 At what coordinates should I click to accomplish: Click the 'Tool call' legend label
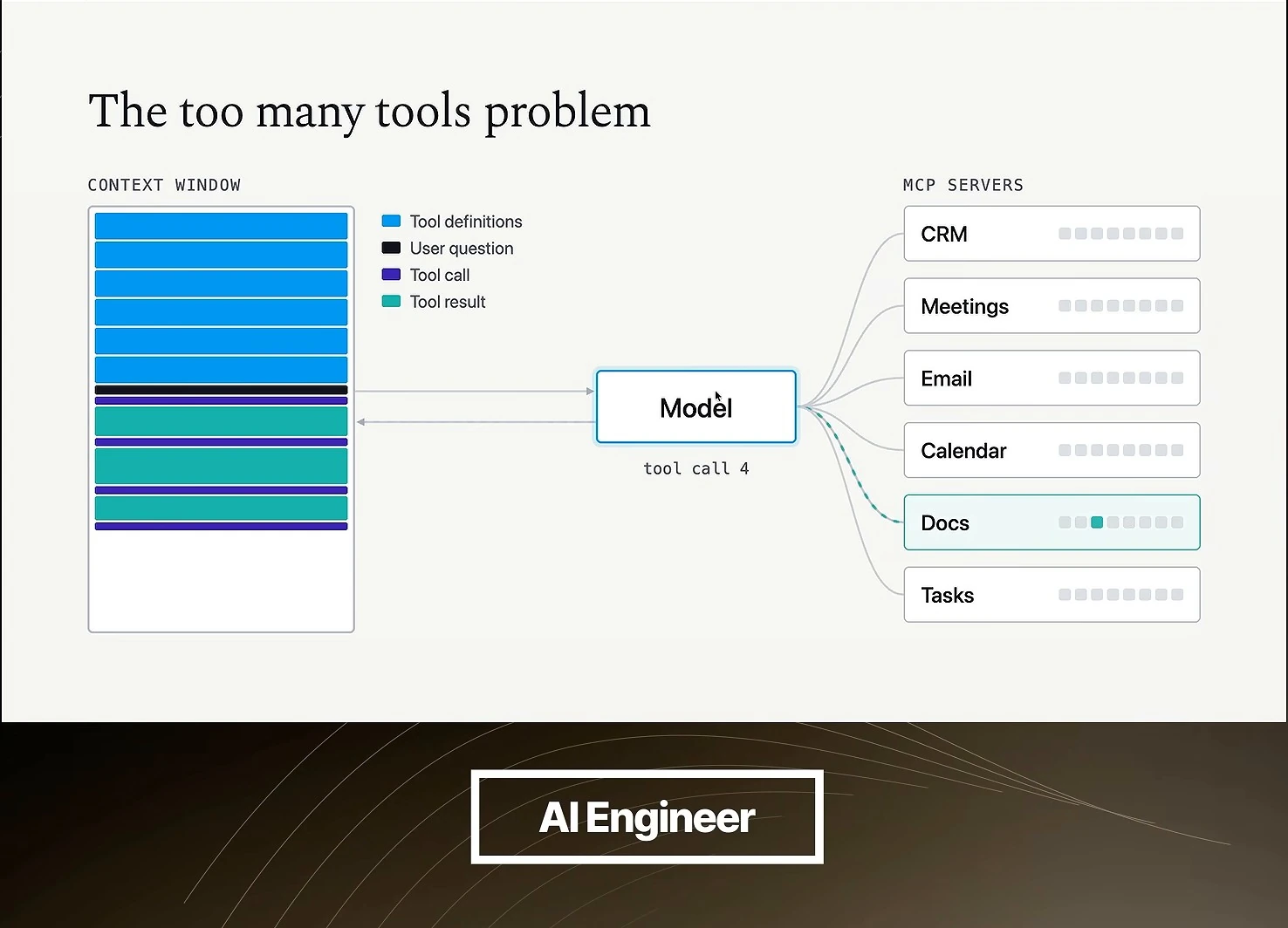coord(440,275)
